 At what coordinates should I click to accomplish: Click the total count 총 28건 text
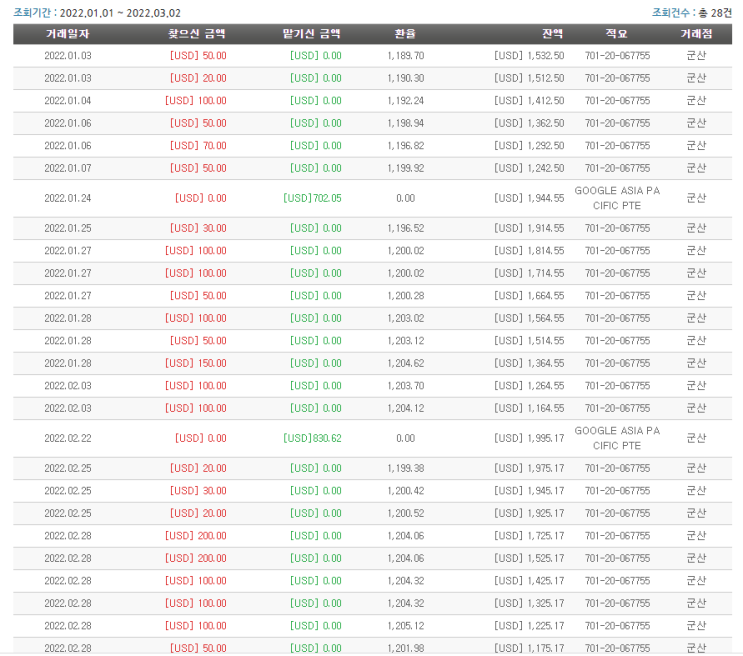click(x=715, y=13)
